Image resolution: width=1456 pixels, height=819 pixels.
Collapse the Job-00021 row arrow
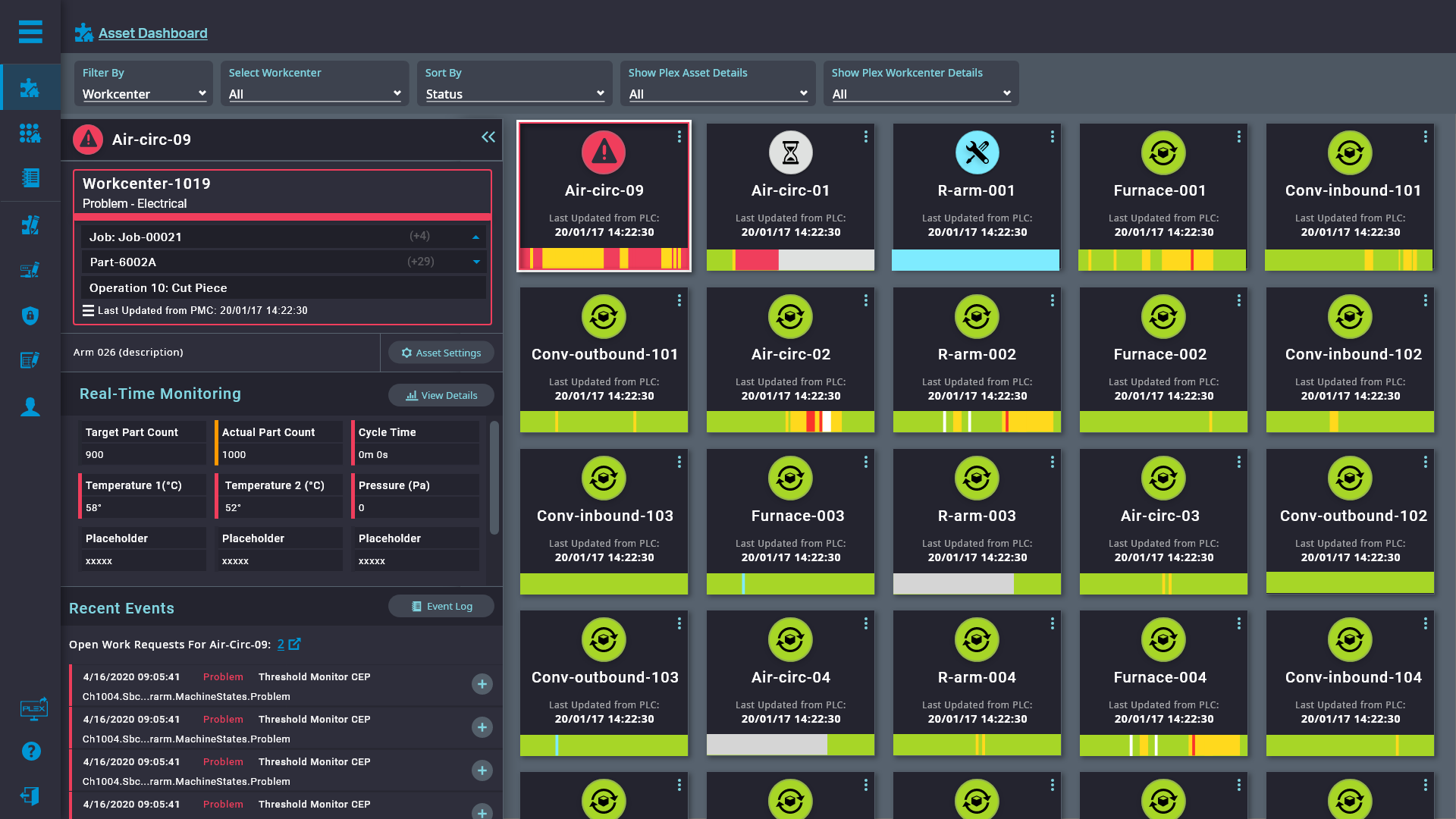(x=475, y=237)
